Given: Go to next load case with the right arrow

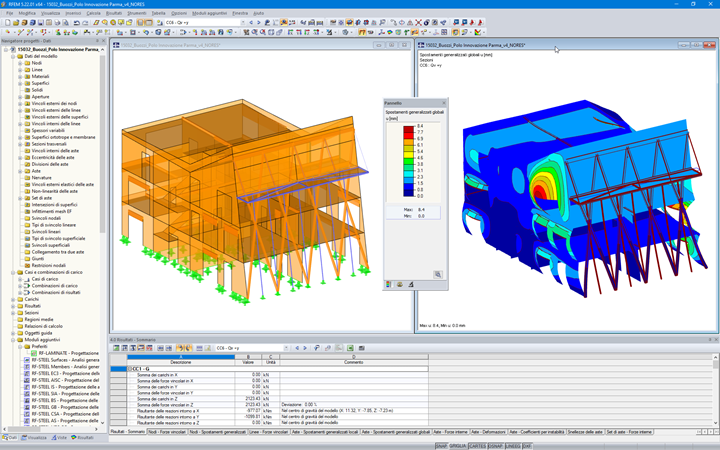Looking at the screenshot, I should (259, 22).
